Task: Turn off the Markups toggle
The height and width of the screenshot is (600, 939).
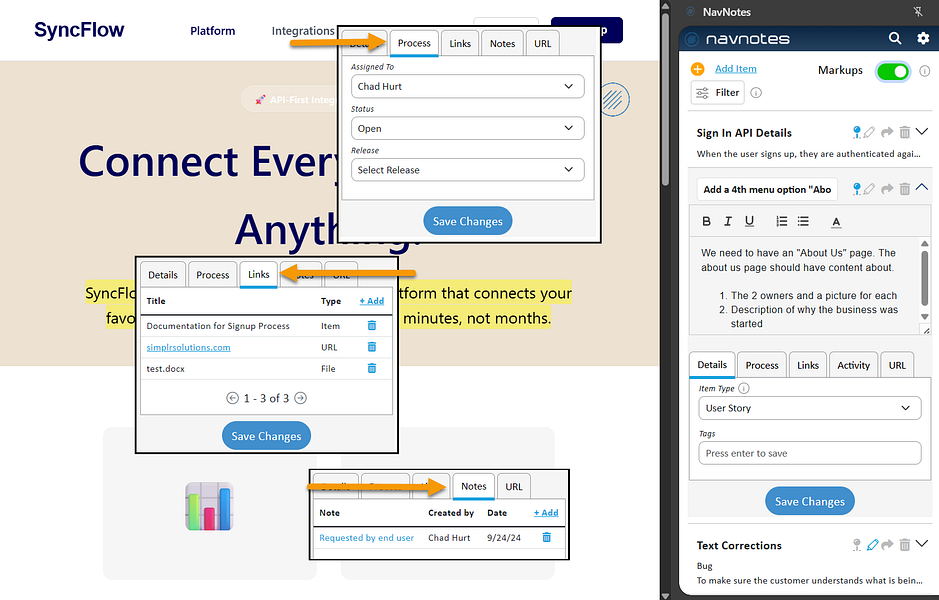Action: coord(893,71)
